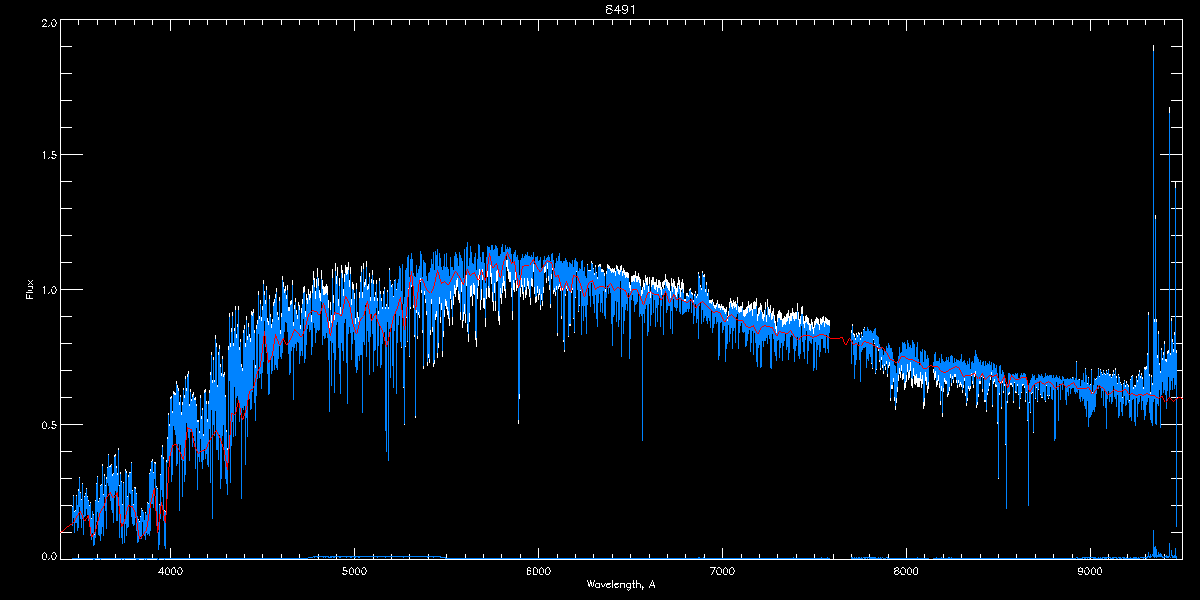Click the 5000 wavelength tick label
Screen dimensions: 1200x600
coord(354,571)
